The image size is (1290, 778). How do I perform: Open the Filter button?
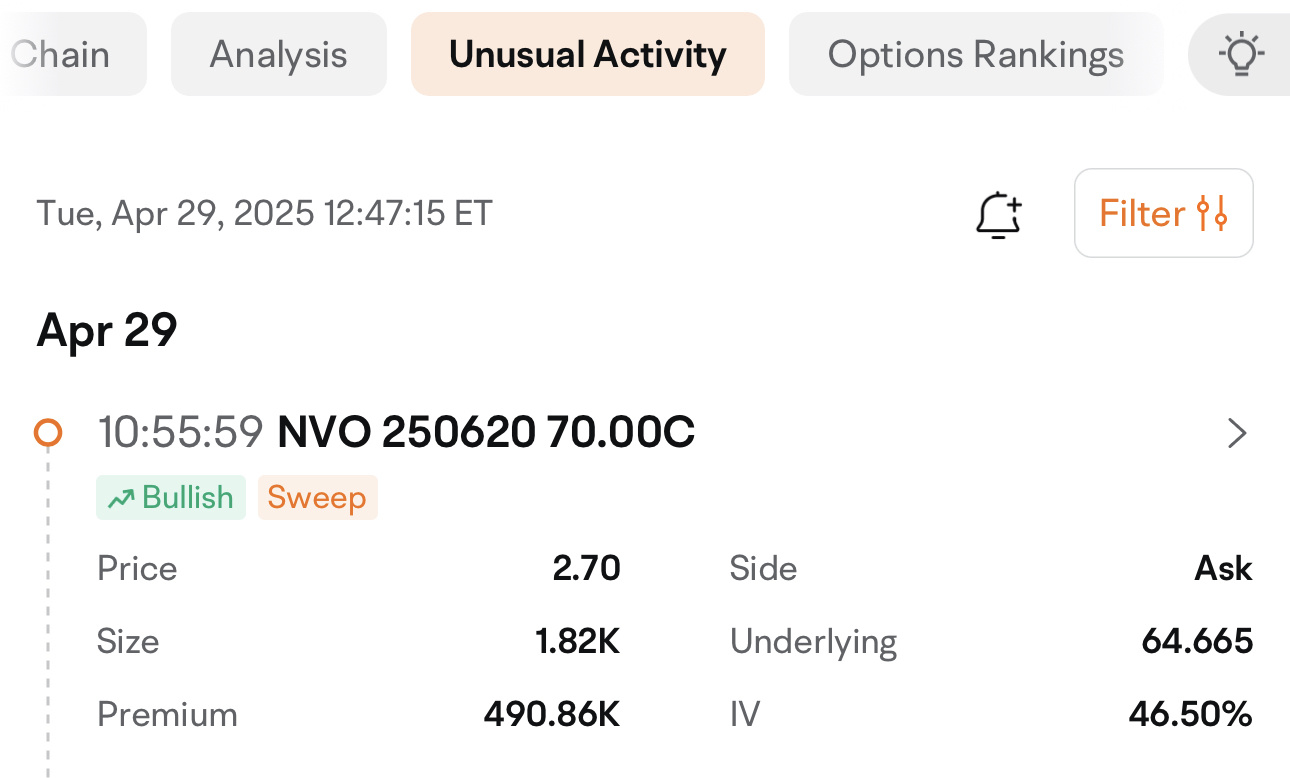tap(1164, 213)
